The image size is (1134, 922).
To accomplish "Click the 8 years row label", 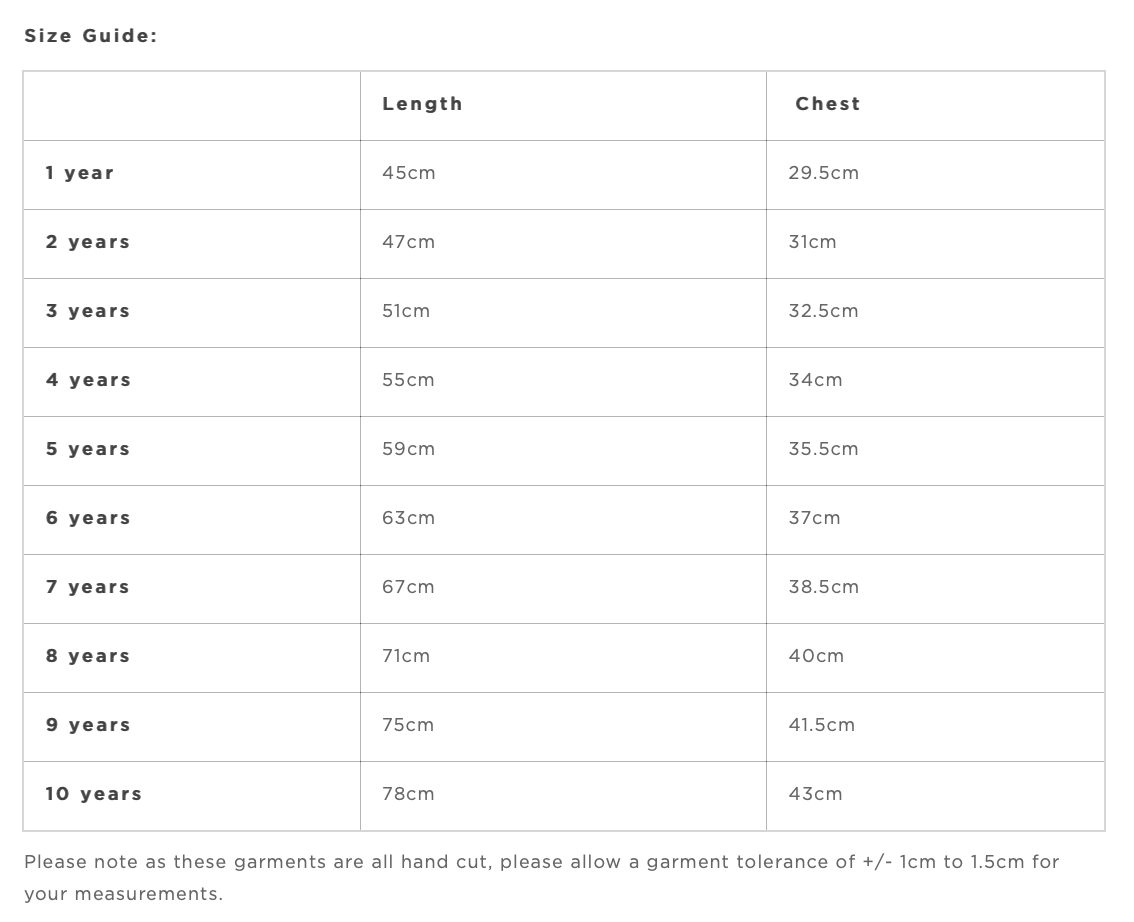I will coord(88,656).
